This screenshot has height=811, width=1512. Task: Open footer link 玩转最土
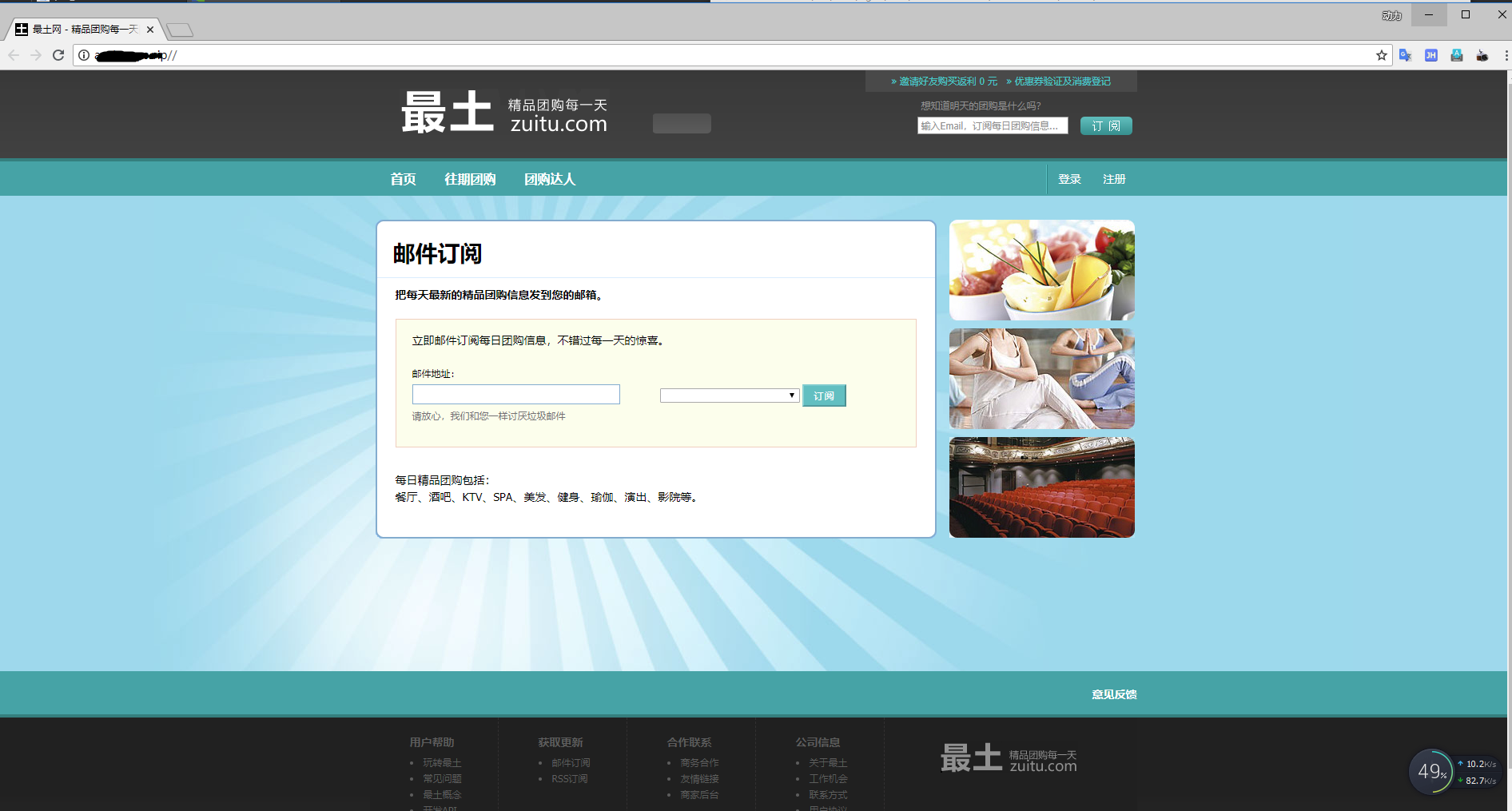coord(442,763)
